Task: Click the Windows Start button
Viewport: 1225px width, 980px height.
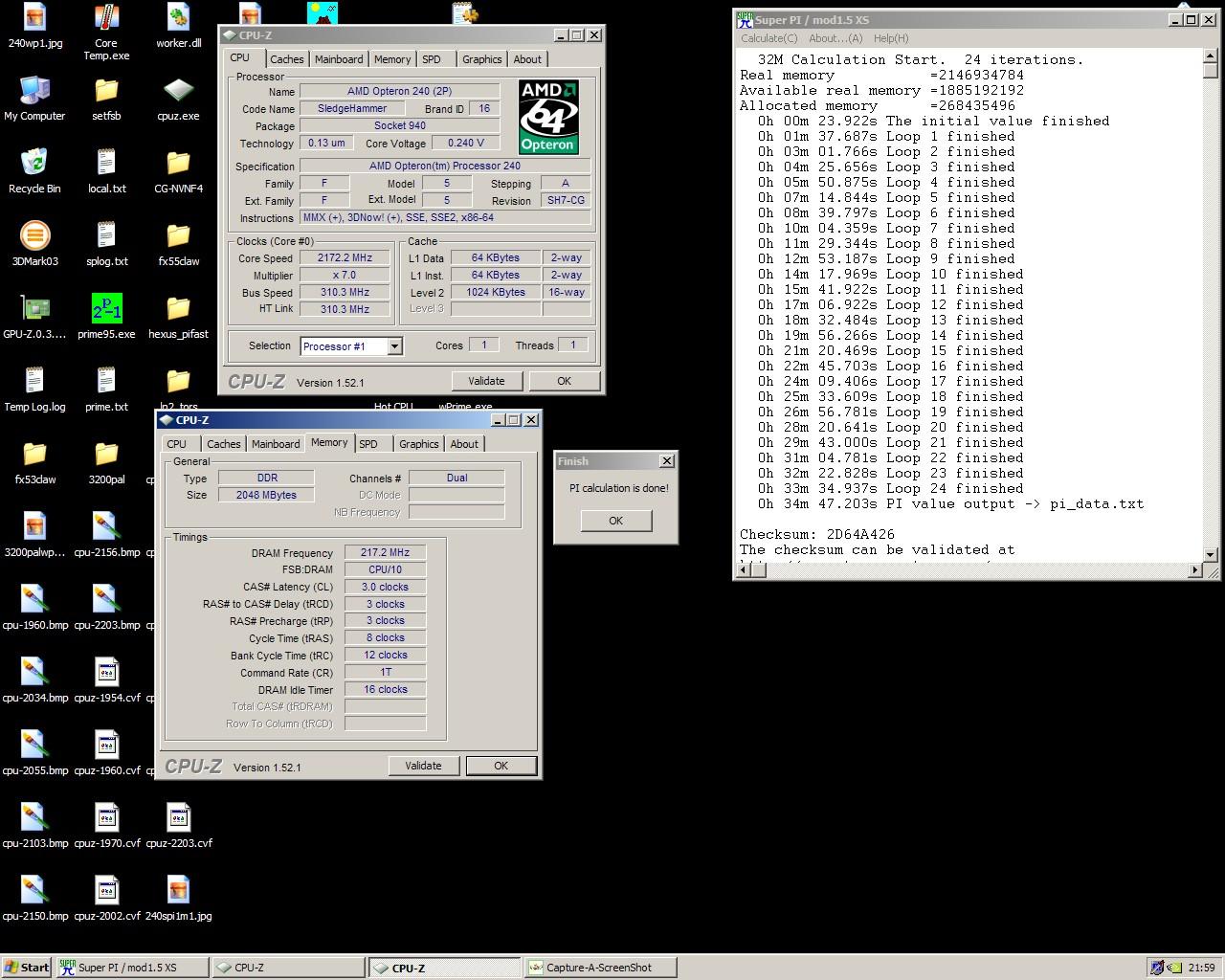Action: (x=27, y=968)
